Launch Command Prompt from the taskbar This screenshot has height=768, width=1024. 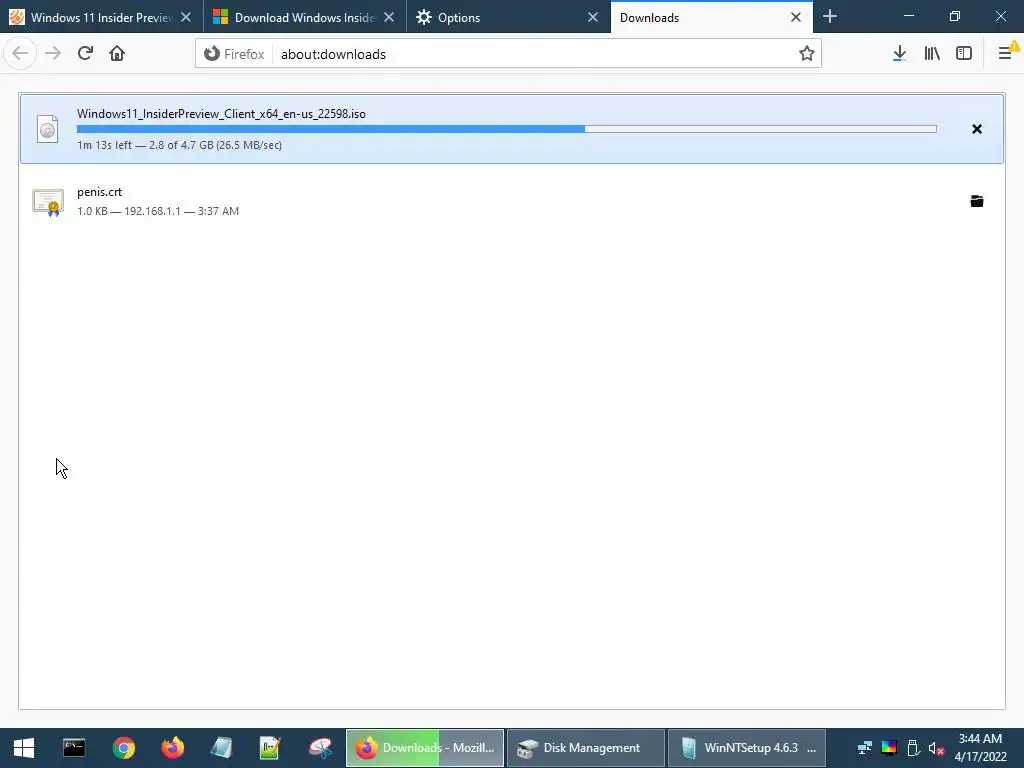click(74, 748)
